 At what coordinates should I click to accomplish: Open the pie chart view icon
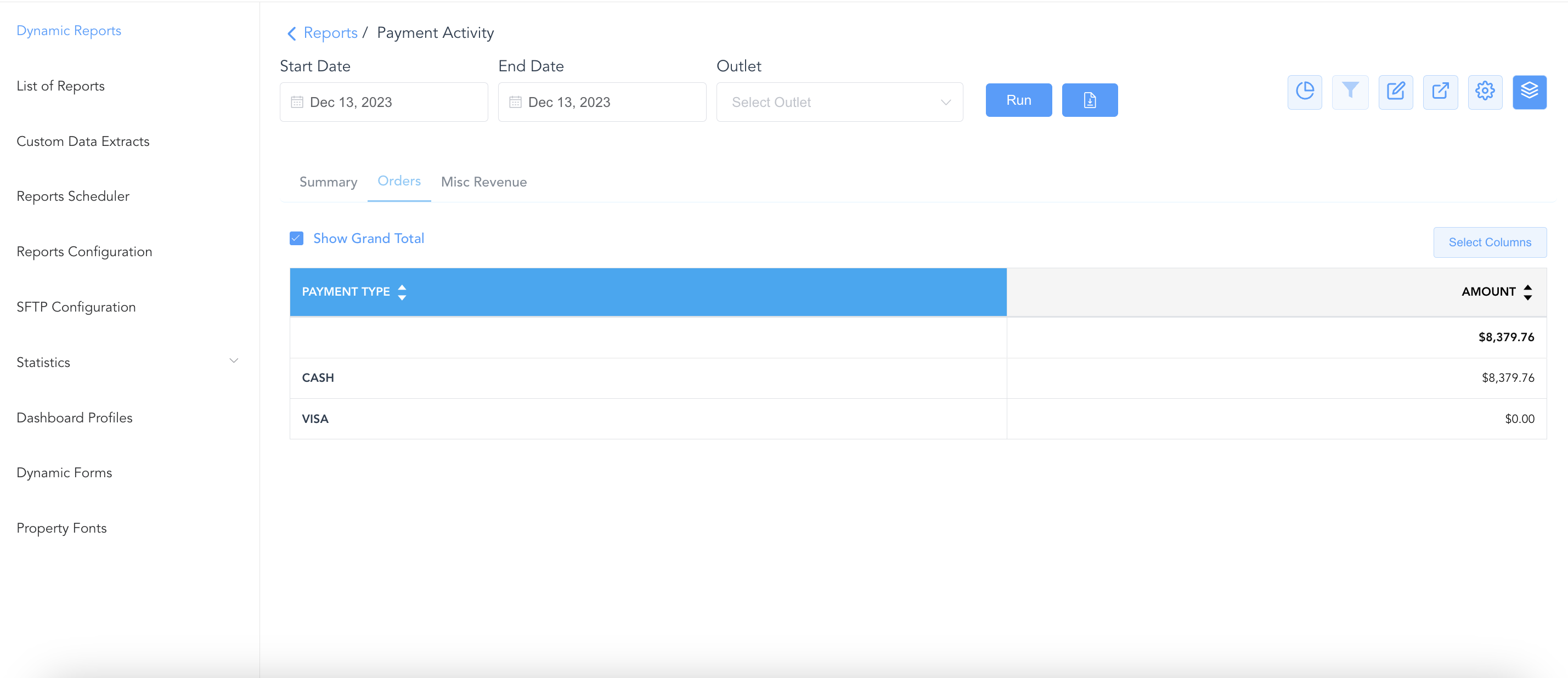[1305, 92]
